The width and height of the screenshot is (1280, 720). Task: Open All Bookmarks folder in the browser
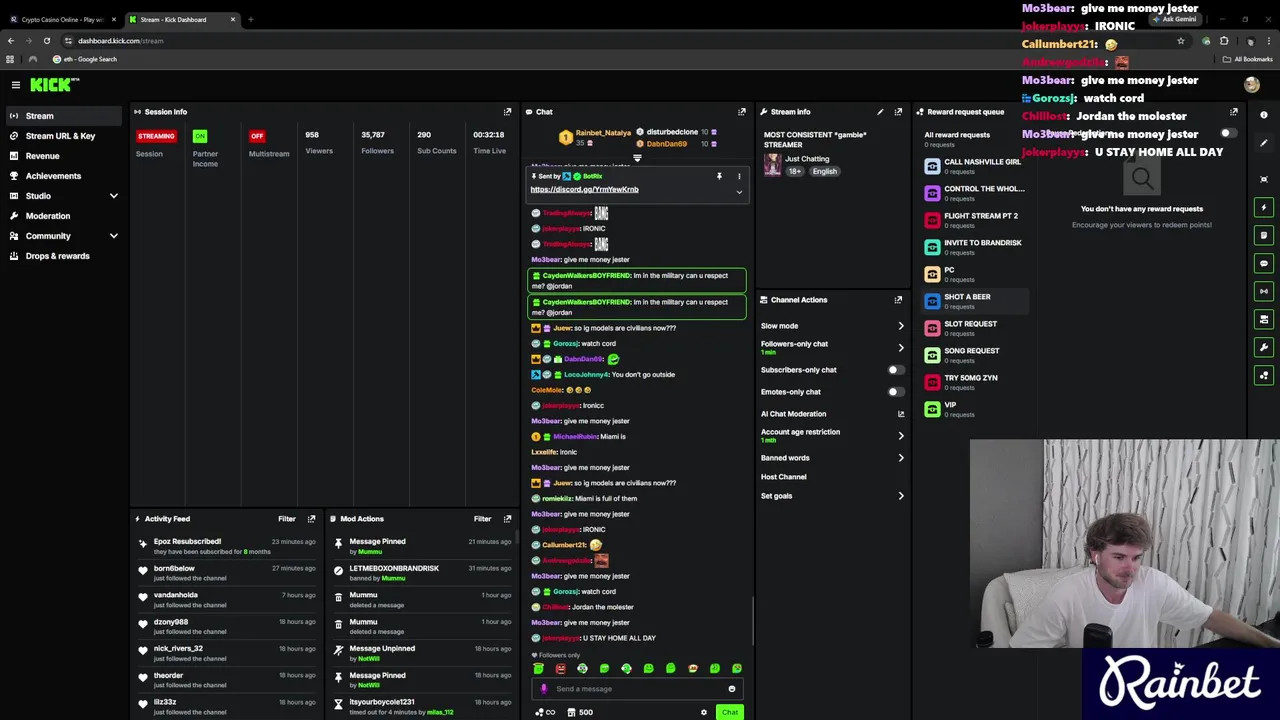tap(1247, 59)
